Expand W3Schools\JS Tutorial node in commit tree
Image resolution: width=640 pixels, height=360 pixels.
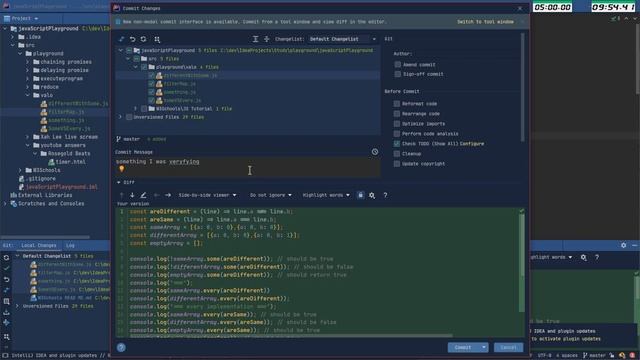[136, 109]
